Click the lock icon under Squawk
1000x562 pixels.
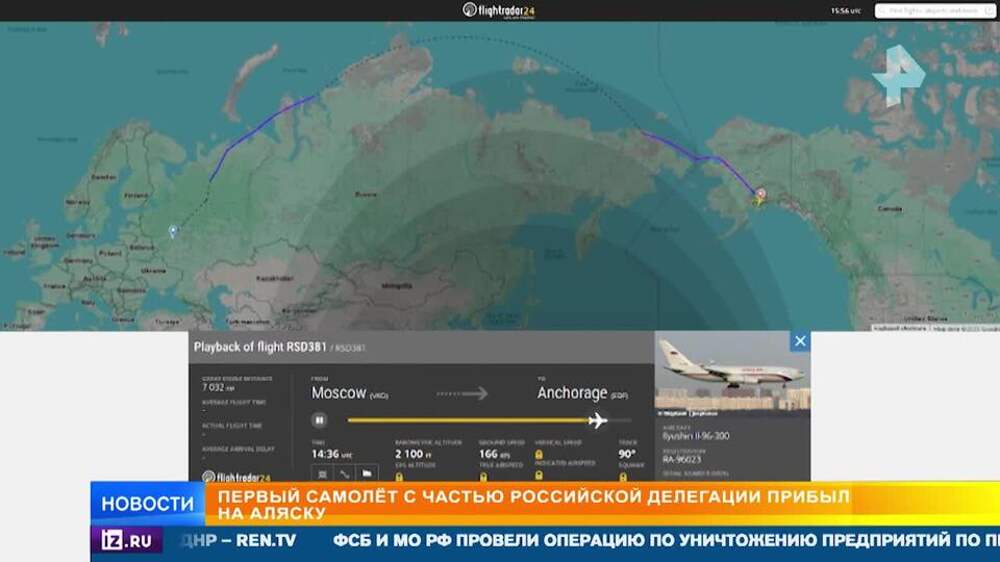tap(623, 477)
